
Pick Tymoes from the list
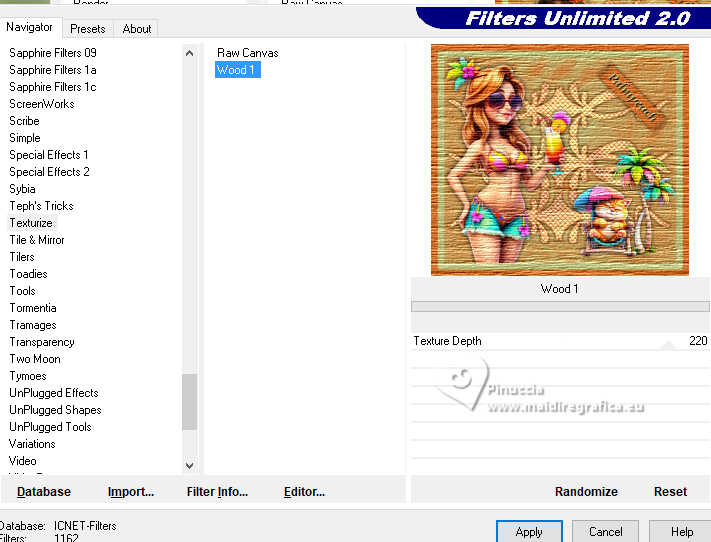pos(28,376)
